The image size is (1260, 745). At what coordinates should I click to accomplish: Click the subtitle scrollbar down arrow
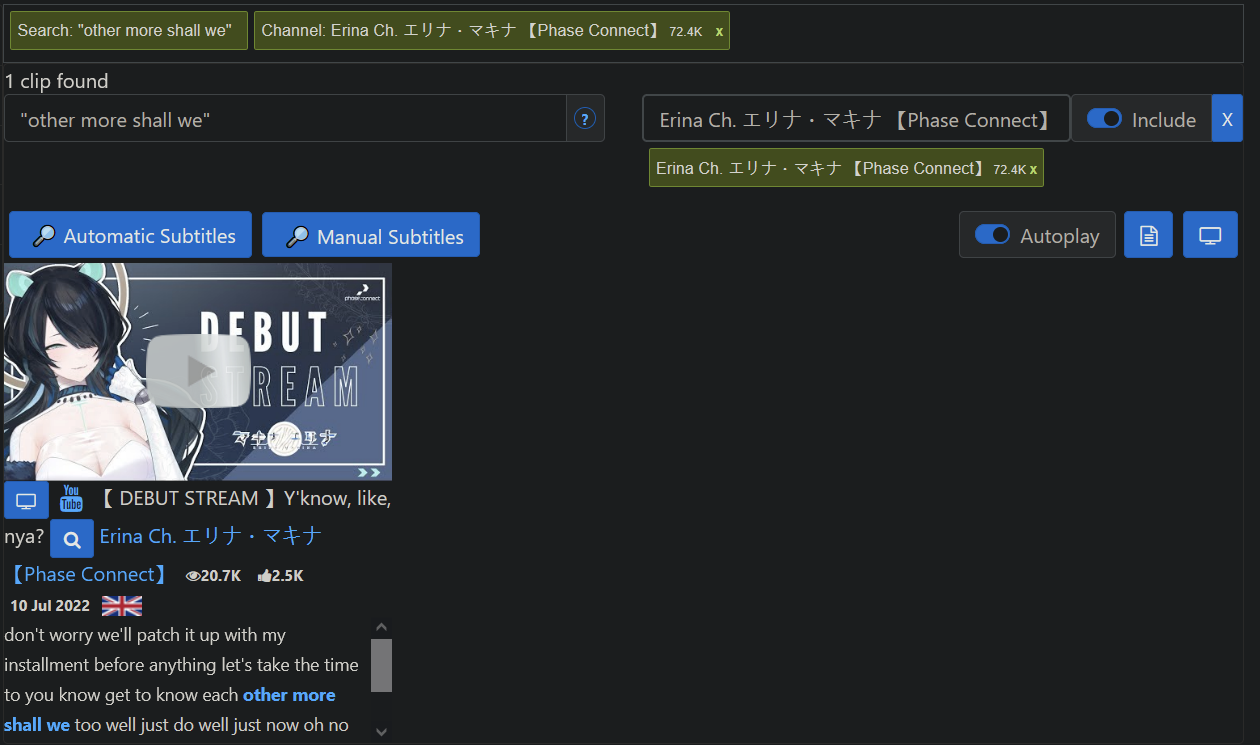381,732
